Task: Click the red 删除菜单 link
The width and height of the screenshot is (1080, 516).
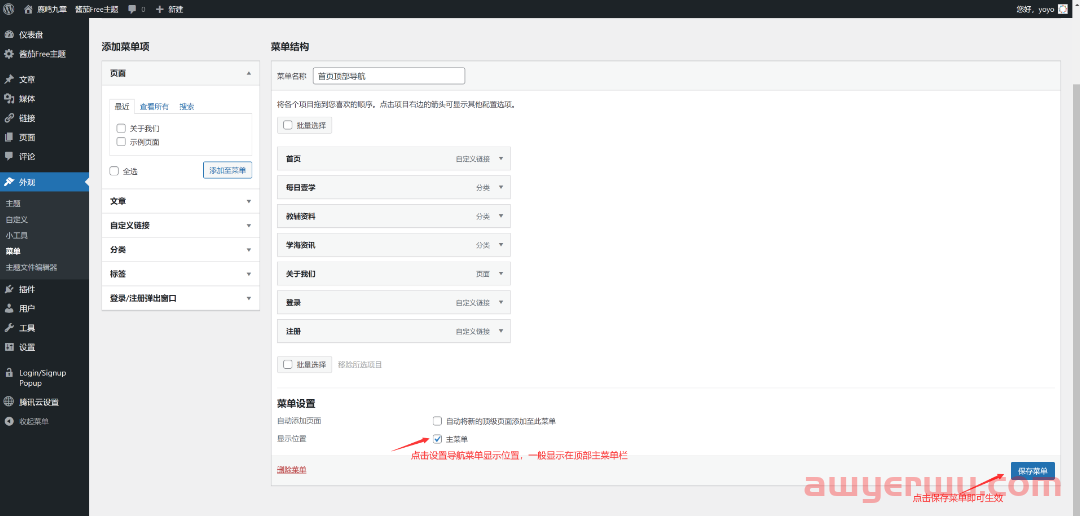Action: [291, 470]
